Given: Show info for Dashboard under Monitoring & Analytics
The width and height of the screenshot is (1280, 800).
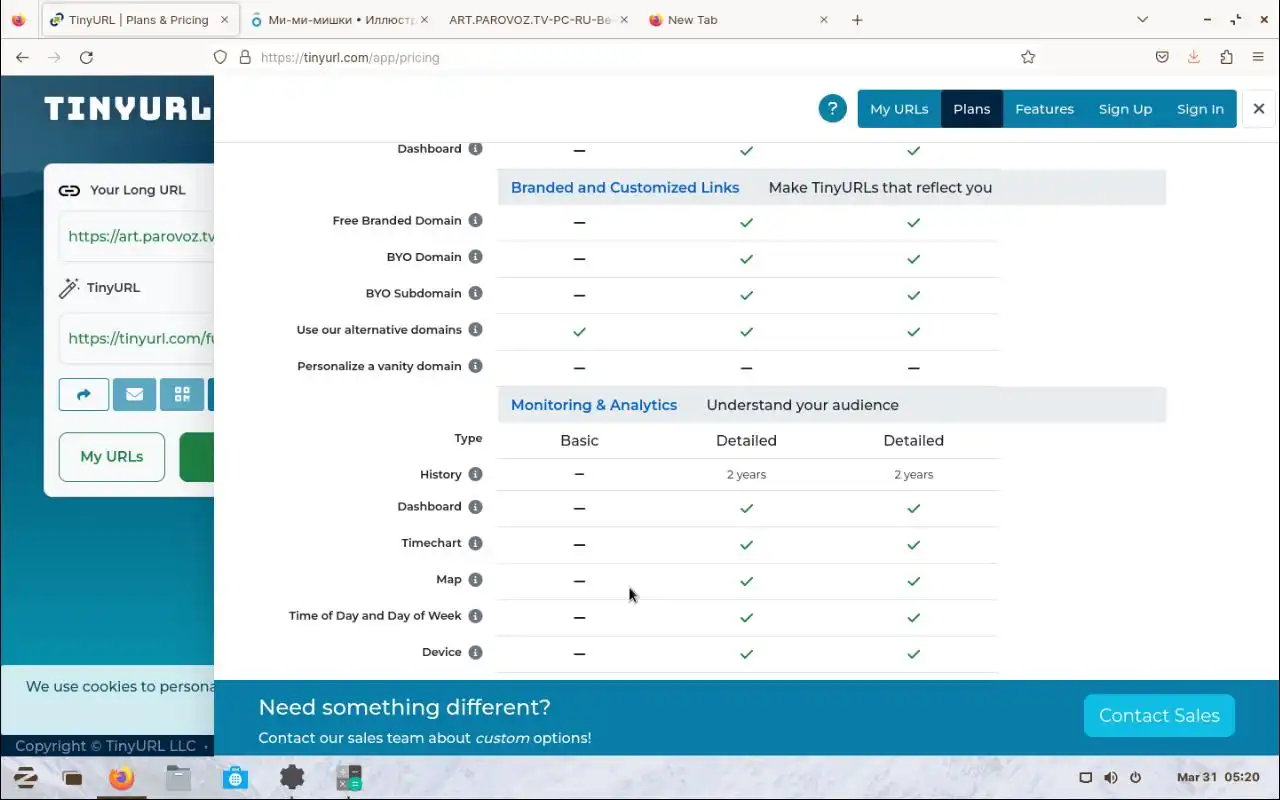Looking at the screenshot, I should point(476,507).
